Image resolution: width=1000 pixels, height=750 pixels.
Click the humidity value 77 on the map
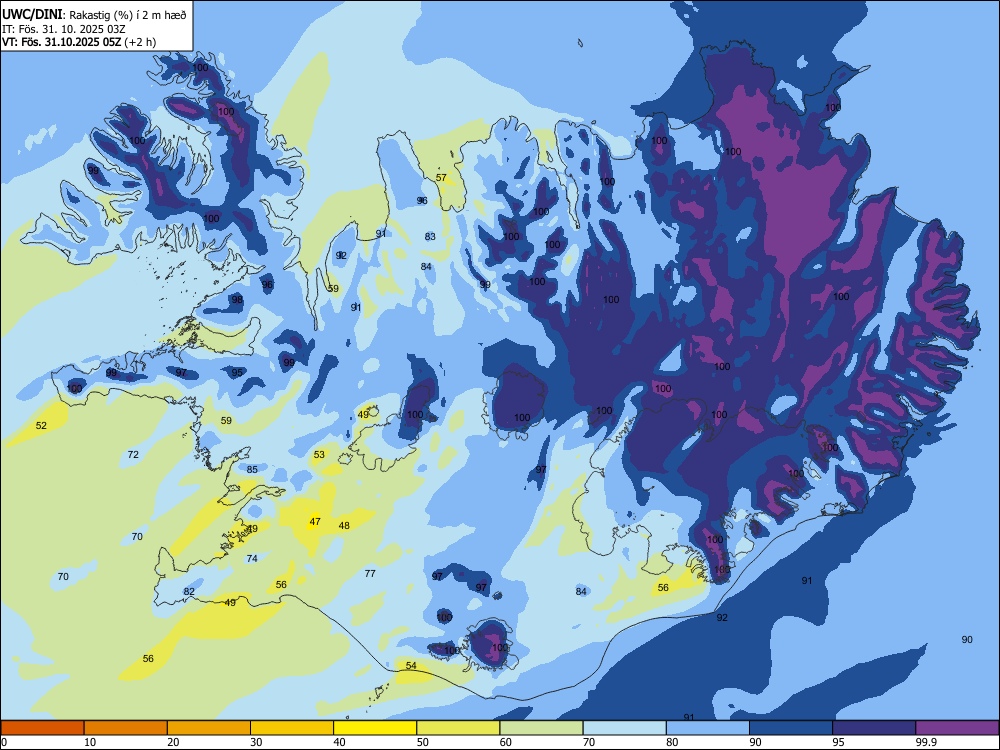[370, 573]
